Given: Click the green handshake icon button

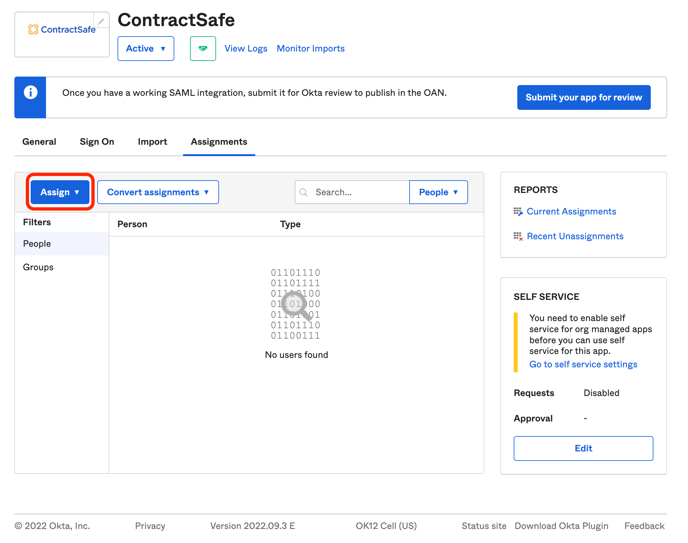Looking at the screenshot, I should pyautogui.click(x=203, y=48).
